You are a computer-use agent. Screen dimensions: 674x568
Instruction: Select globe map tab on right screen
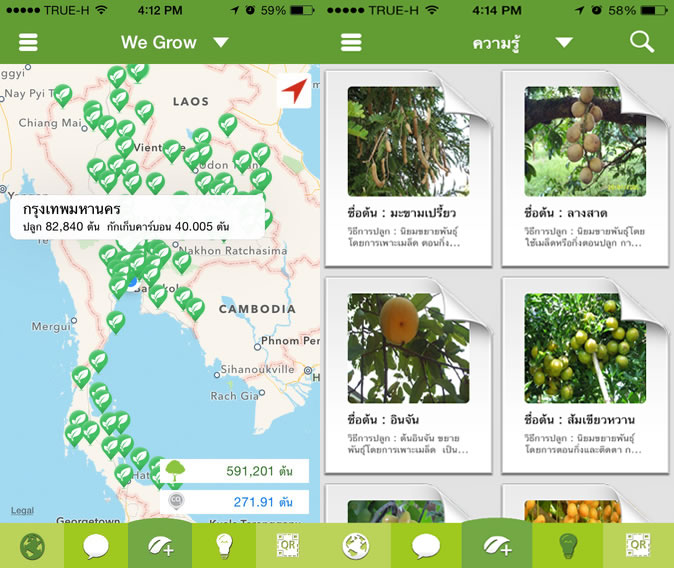pyautogui.click(x=355, y=546)
